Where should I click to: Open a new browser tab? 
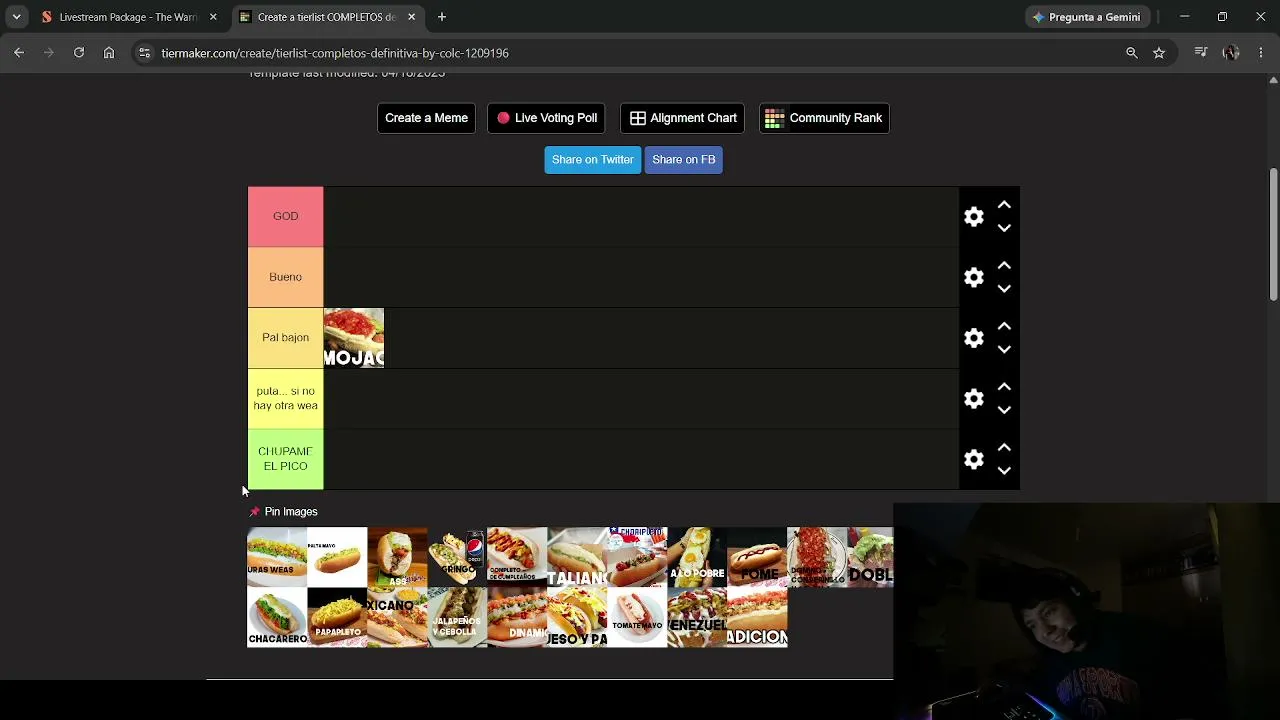point(442,17)
